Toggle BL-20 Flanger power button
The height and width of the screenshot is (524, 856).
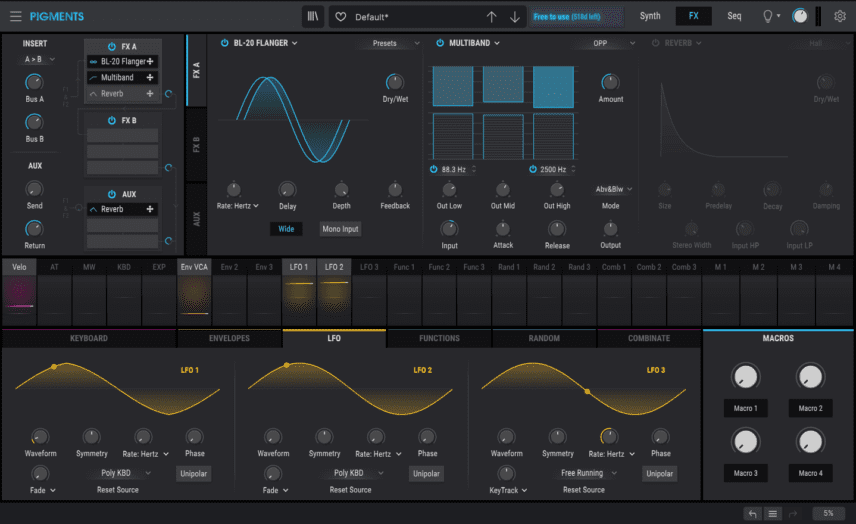tap(224, 43)
